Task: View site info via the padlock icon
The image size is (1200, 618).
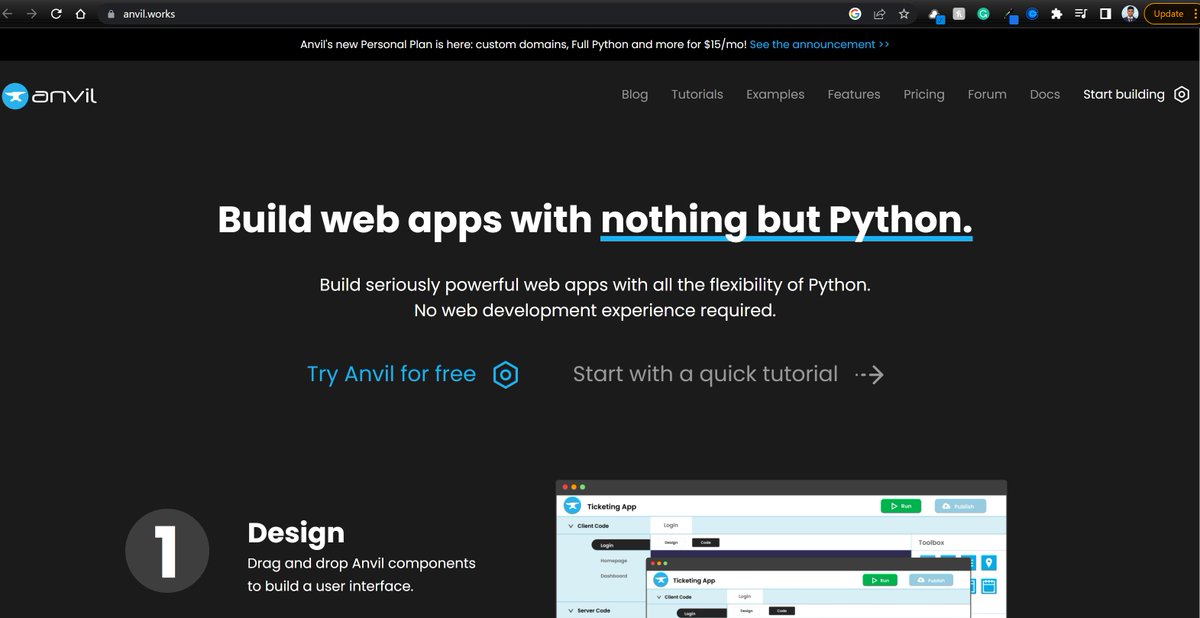Action: click(111, 14)
